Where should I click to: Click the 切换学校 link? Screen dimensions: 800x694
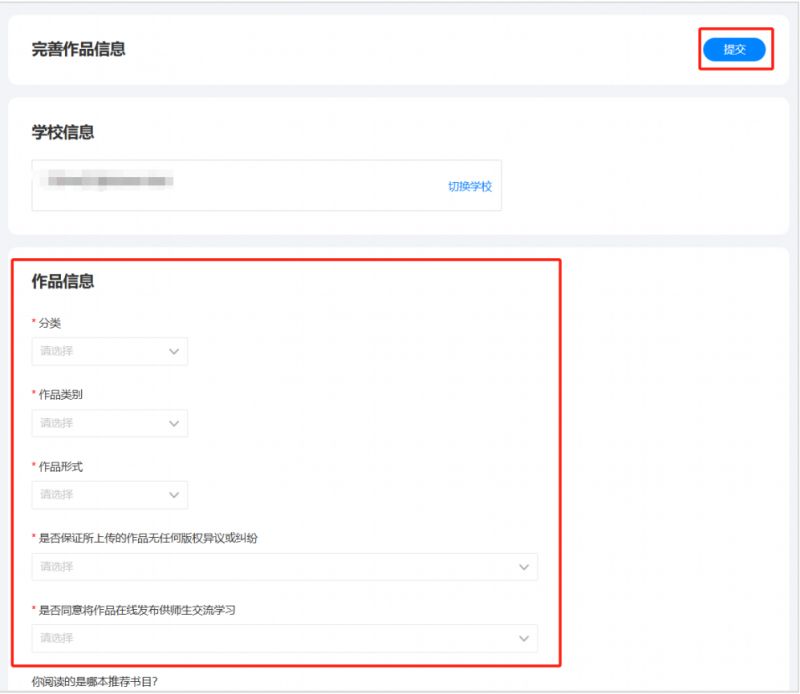pos(470,186)
